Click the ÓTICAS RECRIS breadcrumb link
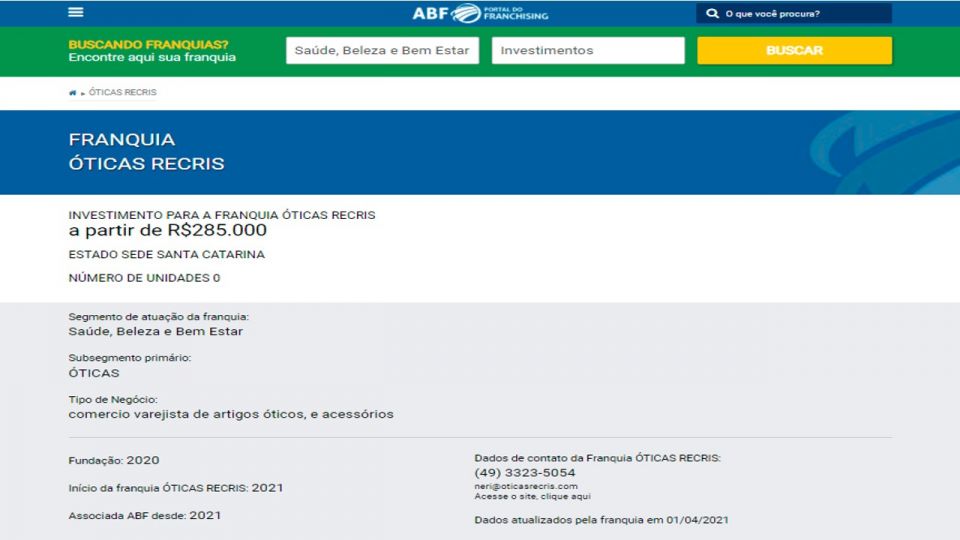 (122, 92)
